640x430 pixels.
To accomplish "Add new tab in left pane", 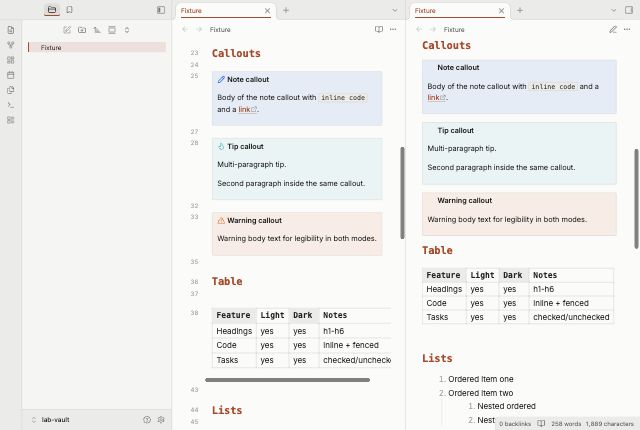I will coord(286,10).
